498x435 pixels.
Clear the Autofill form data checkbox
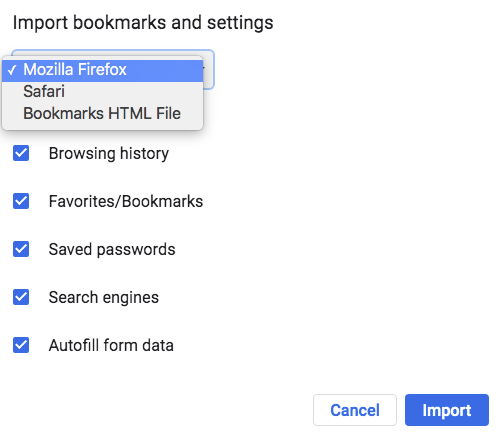[x=21, y=345]
